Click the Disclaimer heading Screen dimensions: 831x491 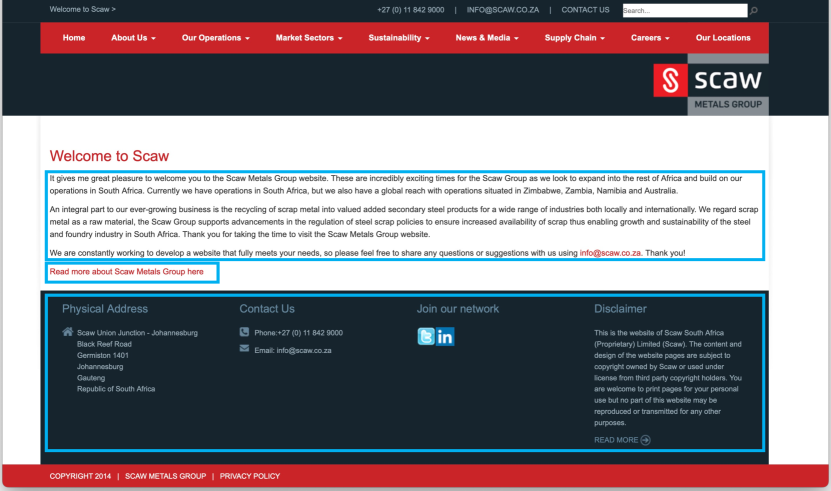(620, 309)
